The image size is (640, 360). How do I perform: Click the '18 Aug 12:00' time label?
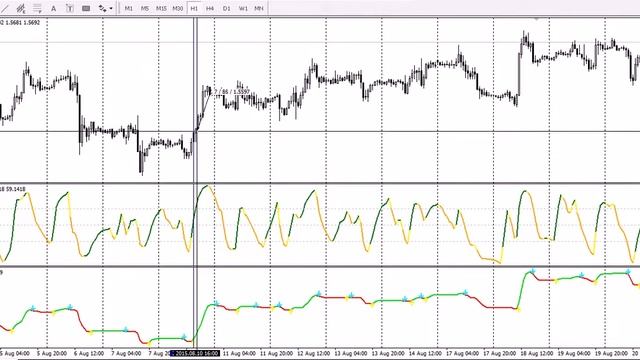(536, 353)
